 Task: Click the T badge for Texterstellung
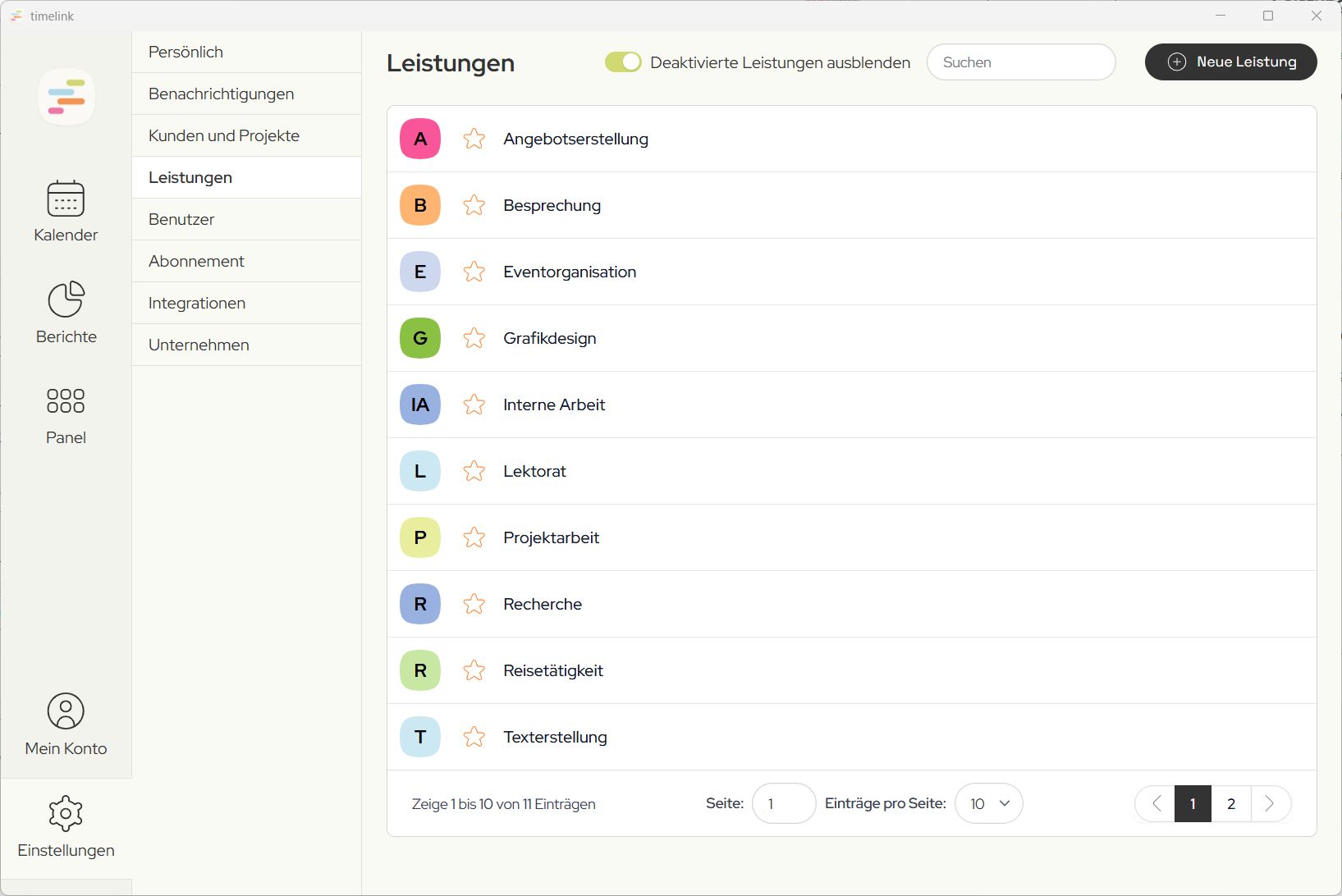[420, 737]
